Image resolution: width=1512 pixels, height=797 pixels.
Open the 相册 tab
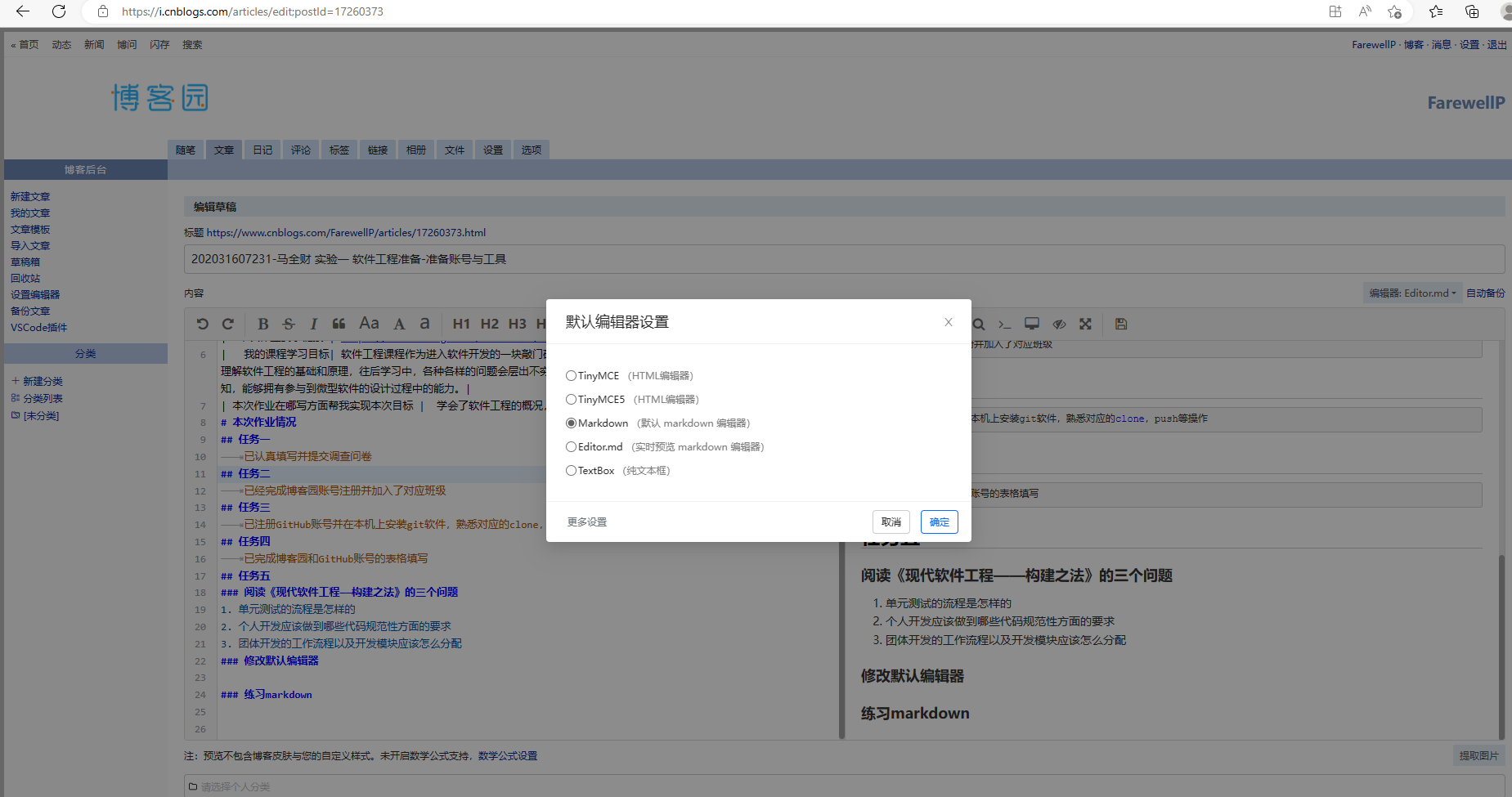[x=416, y=150]
